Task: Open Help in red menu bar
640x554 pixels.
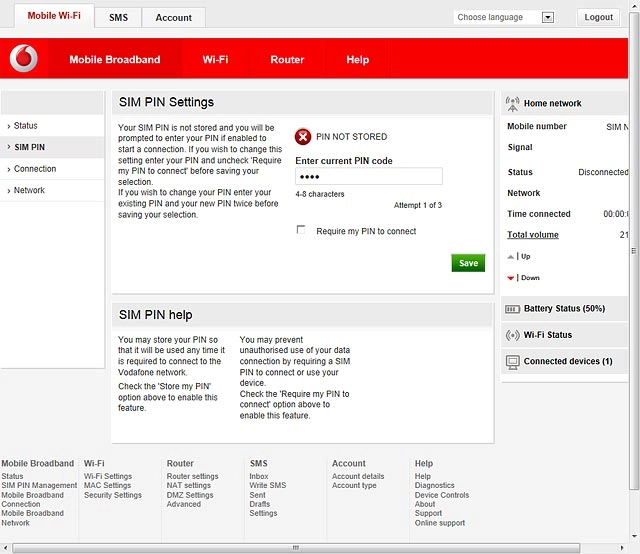Action: click(x=358, y=60)
